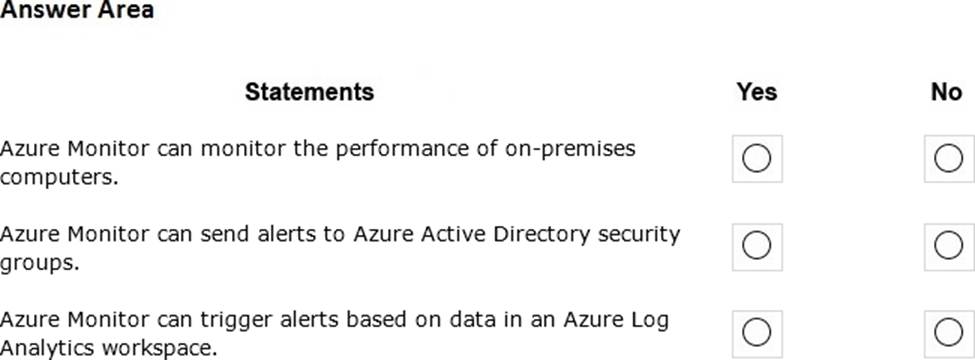Click the No column header
975x360 pixels.
click(x=946, y=92)
